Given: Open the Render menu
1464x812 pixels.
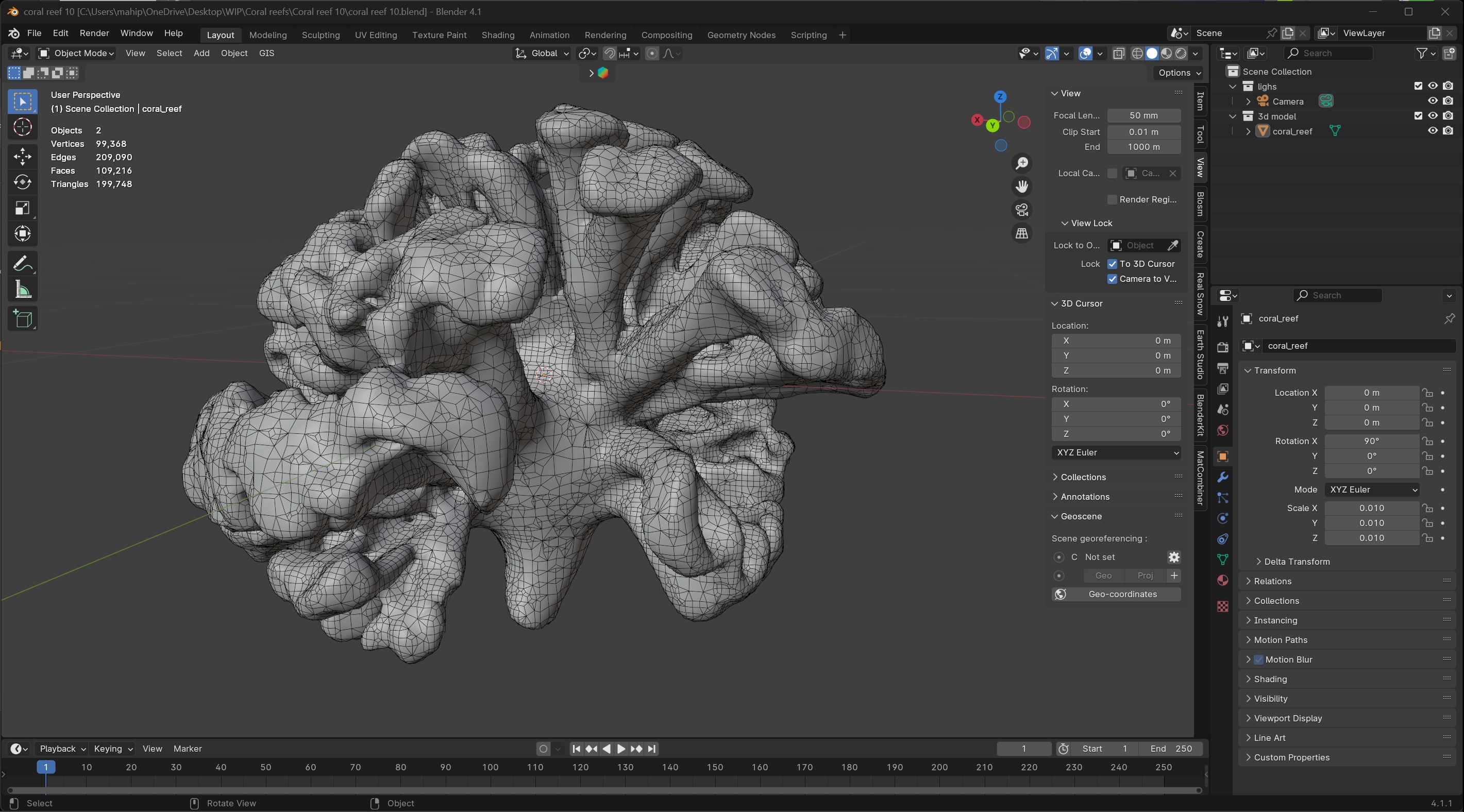Looking at the screenshot, I should pos(94,33).
